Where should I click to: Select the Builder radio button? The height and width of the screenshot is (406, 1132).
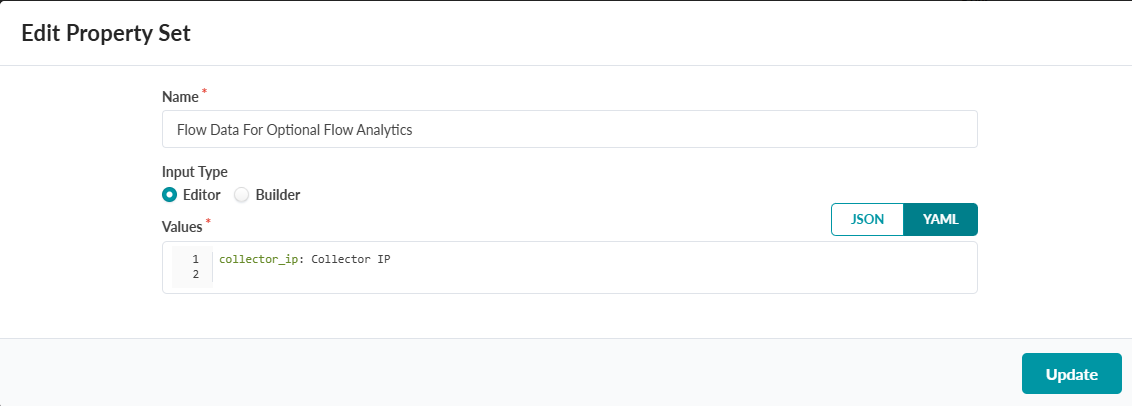pos(241,195)
